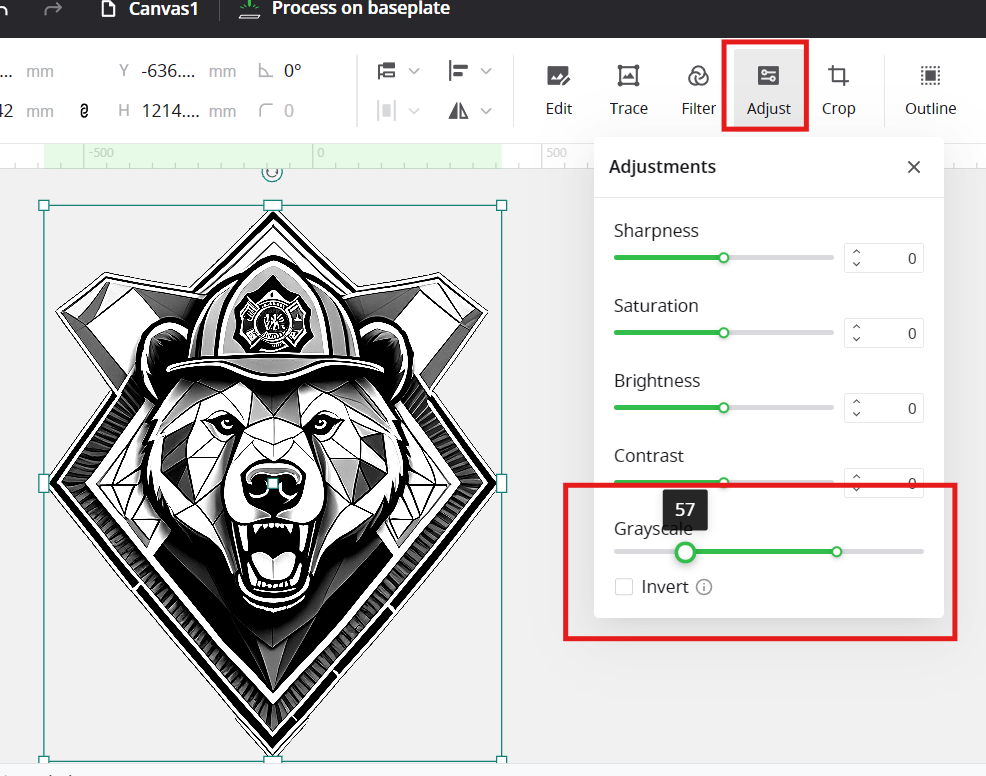Click the aspect ratio lock icon
986x776 pixels.
[84, 111]
